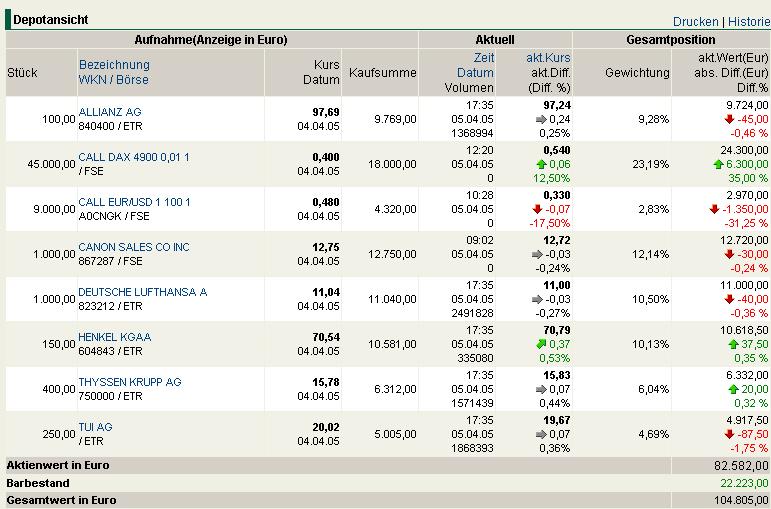Click the green up arrow beside CALL DAX 0,06
This screenshot has height=509, width=771.
pos(541,164)
